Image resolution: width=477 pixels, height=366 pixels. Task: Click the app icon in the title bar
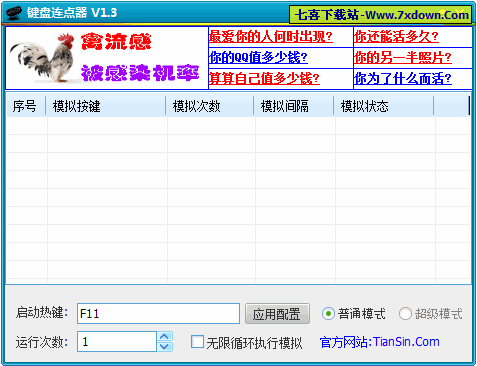14,13
